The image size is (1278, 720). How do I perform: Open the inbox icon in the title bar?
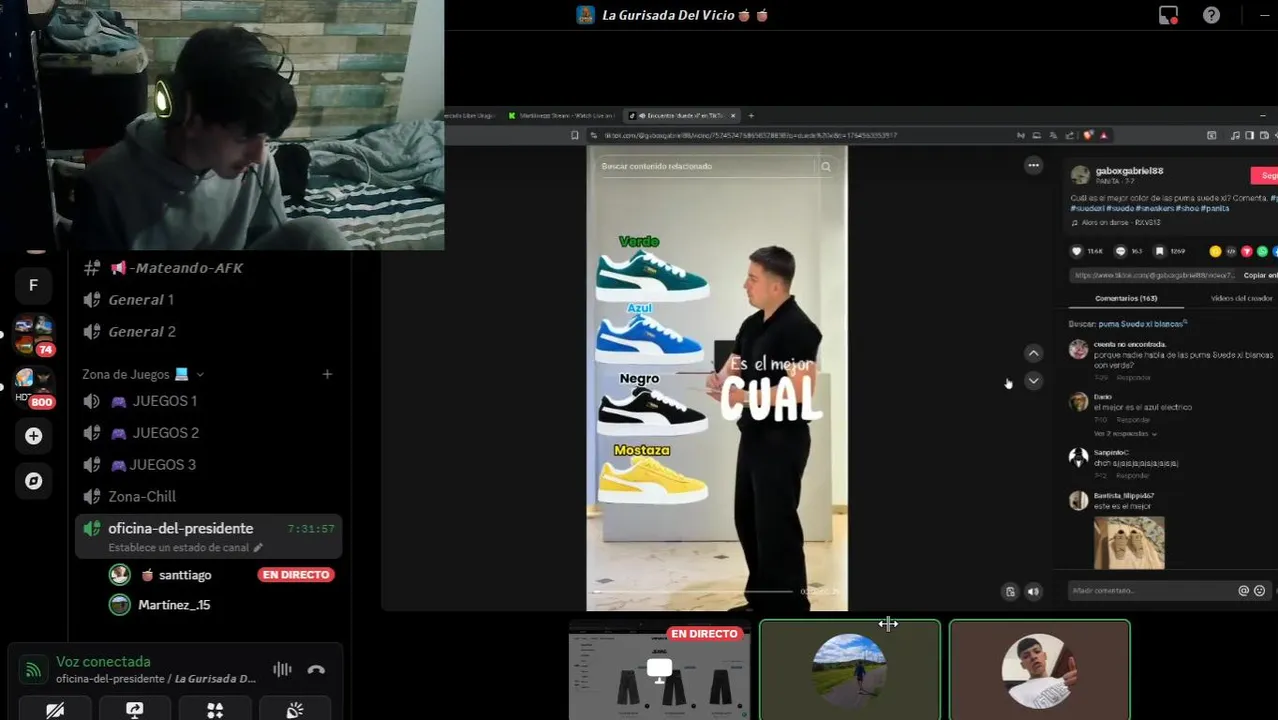click(1168, 15)
